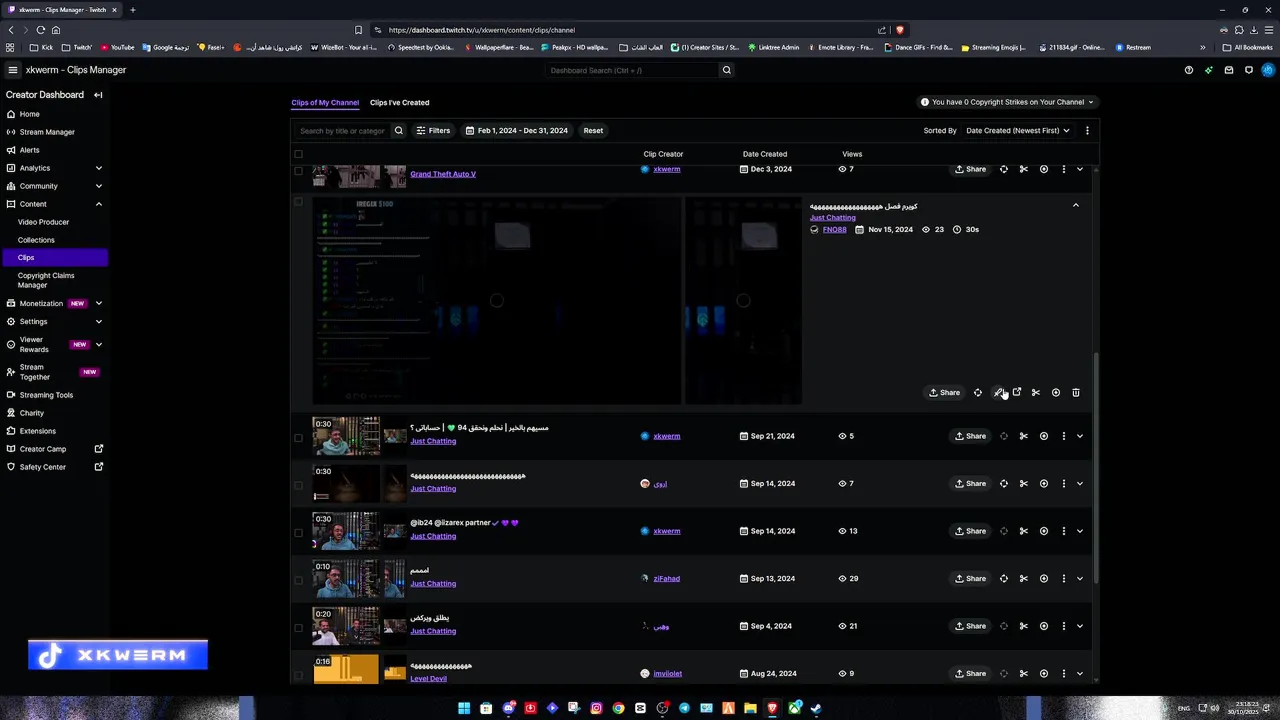Open the green sparkle icon in header

tap(1208, 70)
